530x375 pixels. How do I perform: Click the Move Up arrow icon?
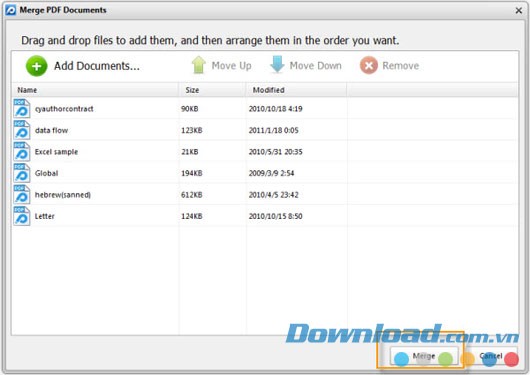198,65
